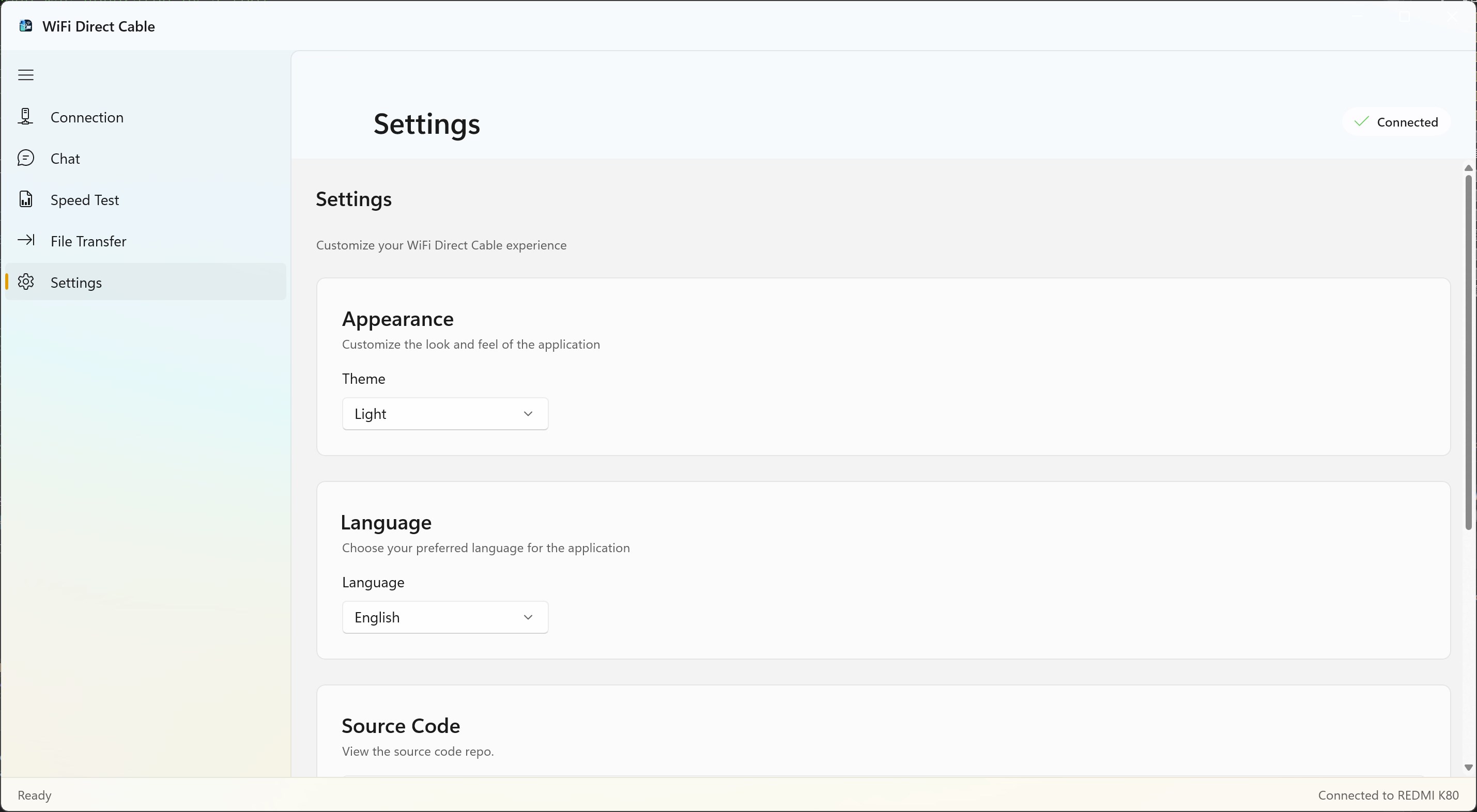
Task: Open the Language dropdown showing English
Action: coord(445,617)
